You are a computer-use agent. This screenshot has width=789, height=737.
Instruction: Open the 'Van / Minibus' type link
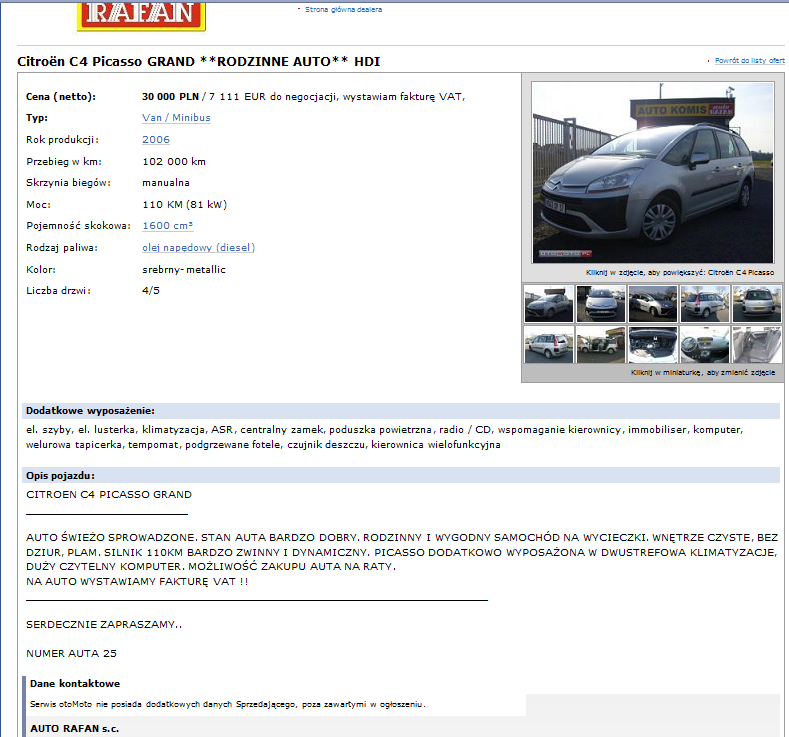(x=176, y=118)
